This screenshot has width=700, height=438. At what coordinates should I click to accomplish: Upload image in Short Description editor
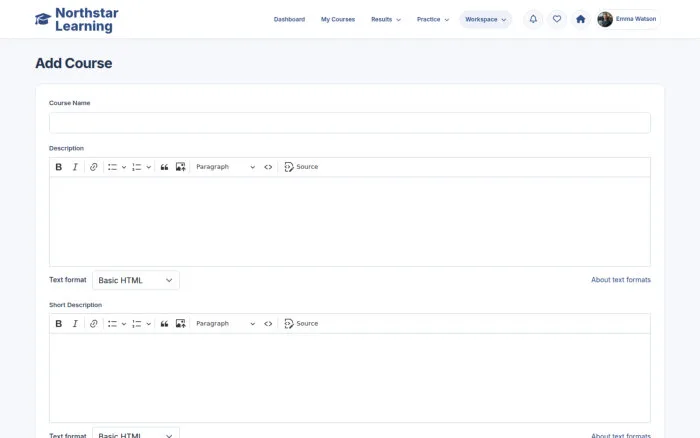coord(180,324)
